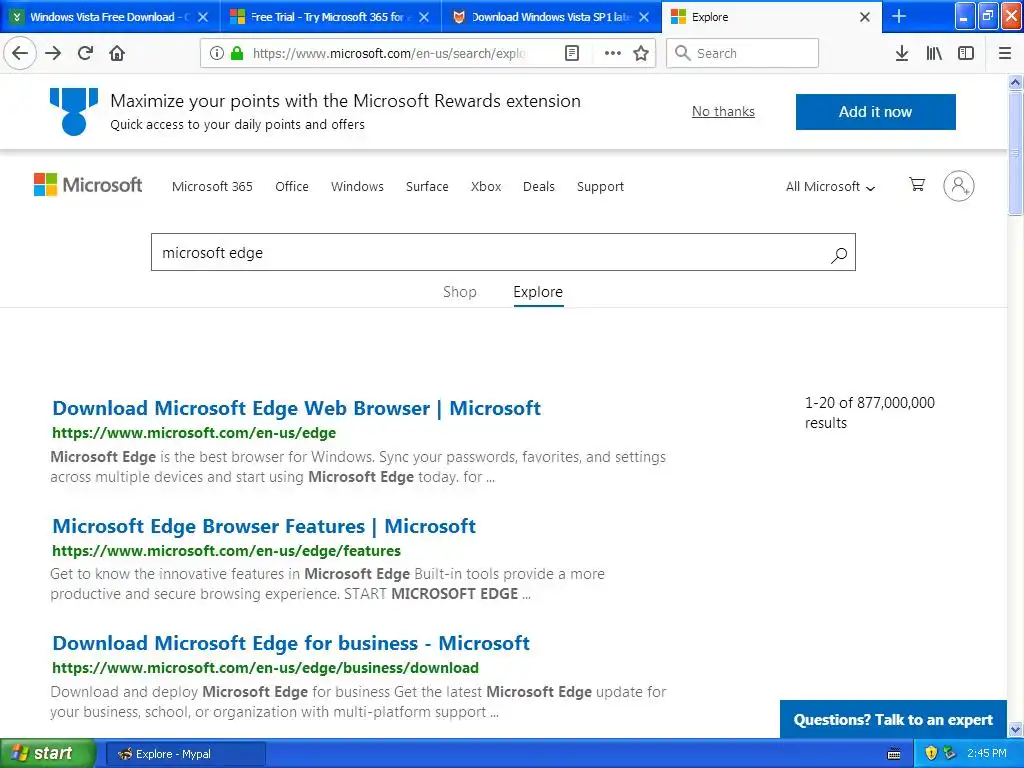Open the library bookshelf icon
The image size is (1024, 768).
coord(934,53)
